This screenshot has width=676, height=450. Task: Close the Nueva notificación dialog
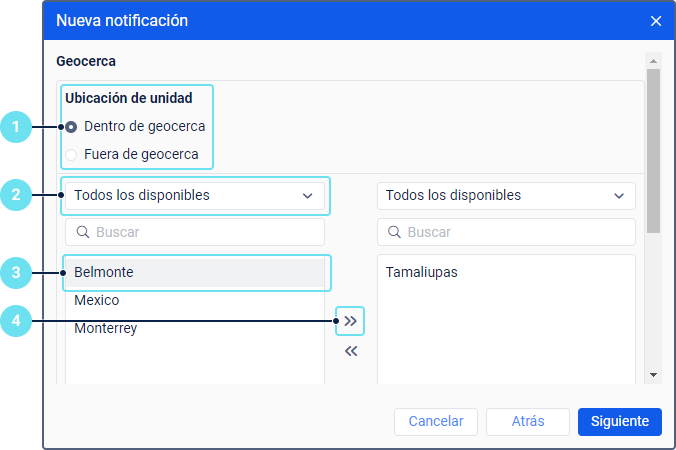click(656, 20)
